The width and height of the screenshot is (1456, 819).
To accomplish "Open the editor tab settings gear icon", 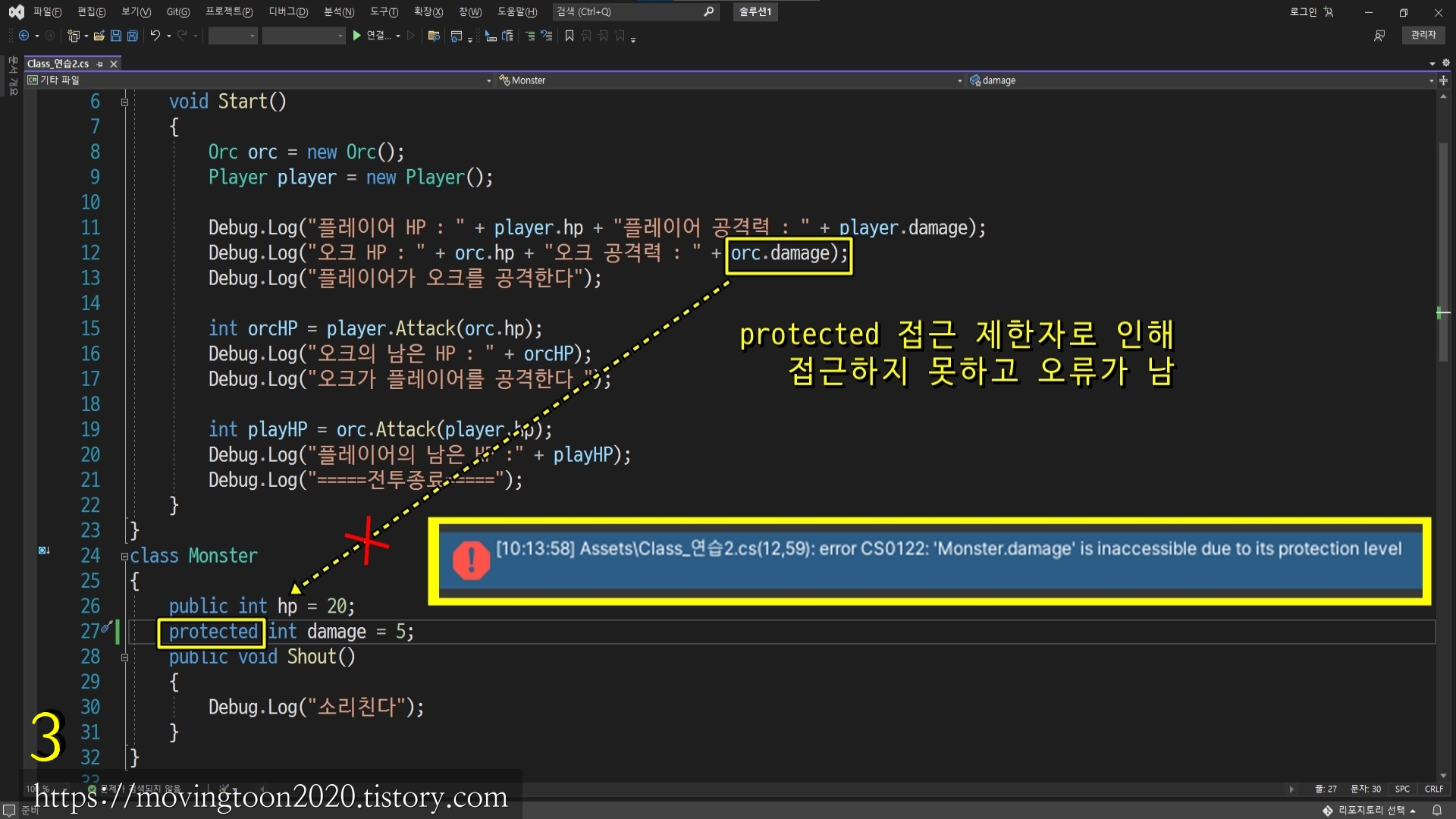I will pyautogui.click(x=1445, y=63).
